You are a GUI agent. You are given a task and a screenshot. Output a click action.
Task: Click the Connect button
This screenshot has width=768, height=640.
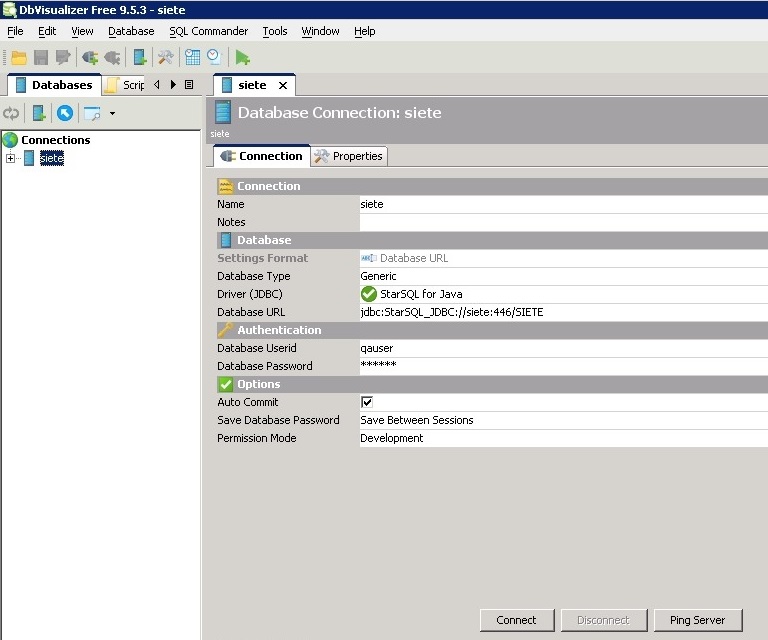coord(516,620)
